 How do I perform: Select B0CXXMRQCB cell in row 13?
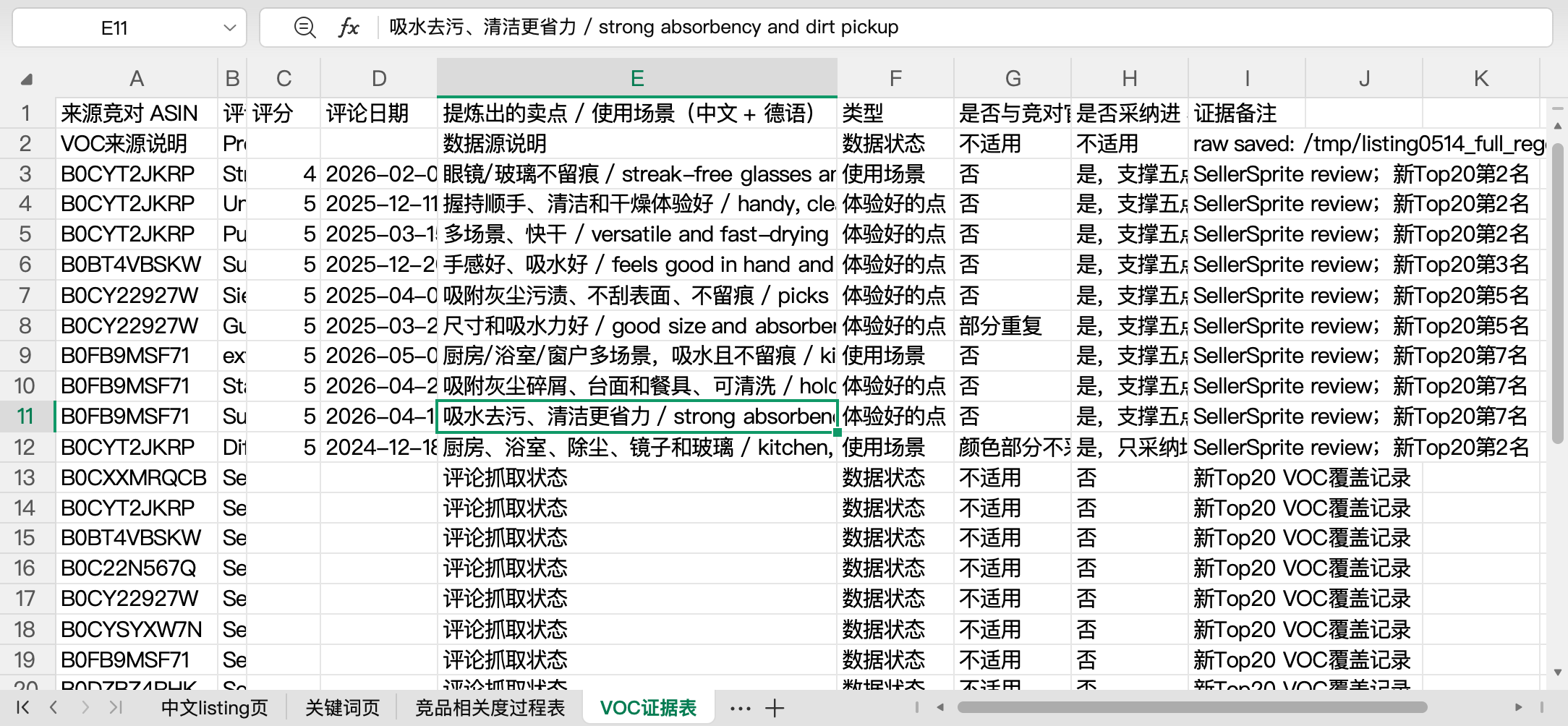[x=137, y=478]
